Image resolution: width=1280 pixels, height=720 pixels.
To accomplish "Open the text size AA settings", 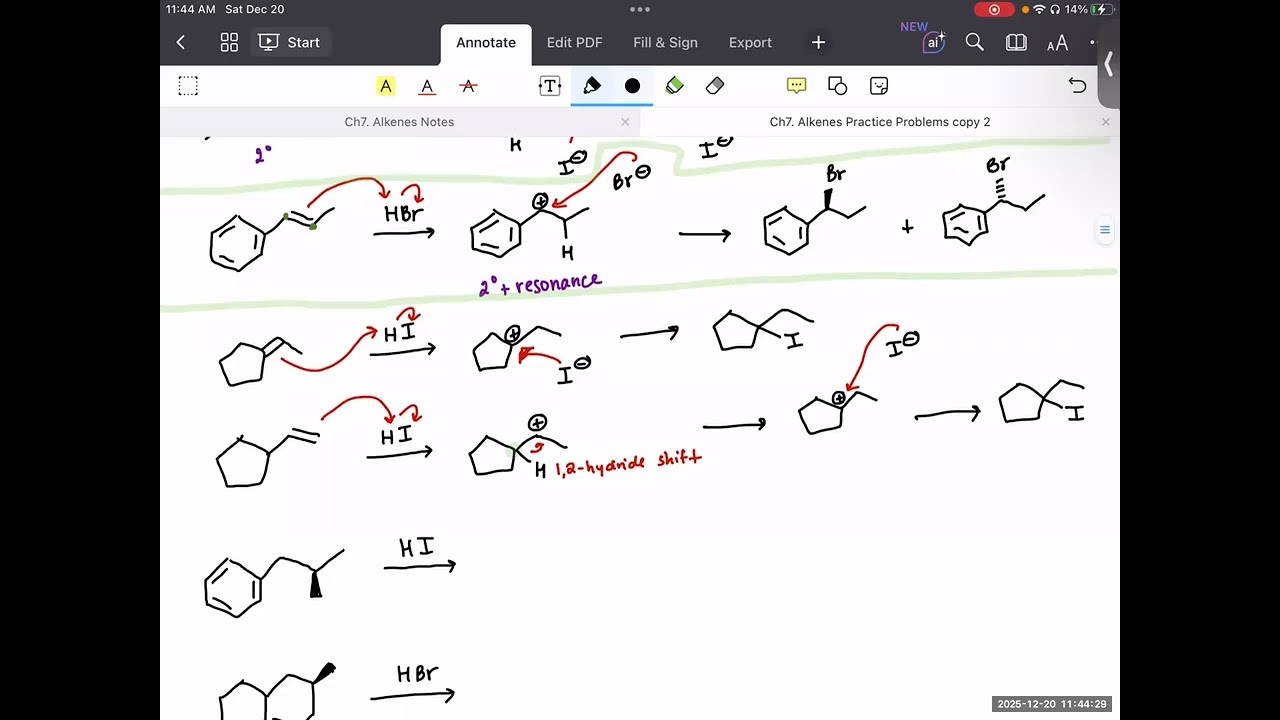I will click(1057, 43).
